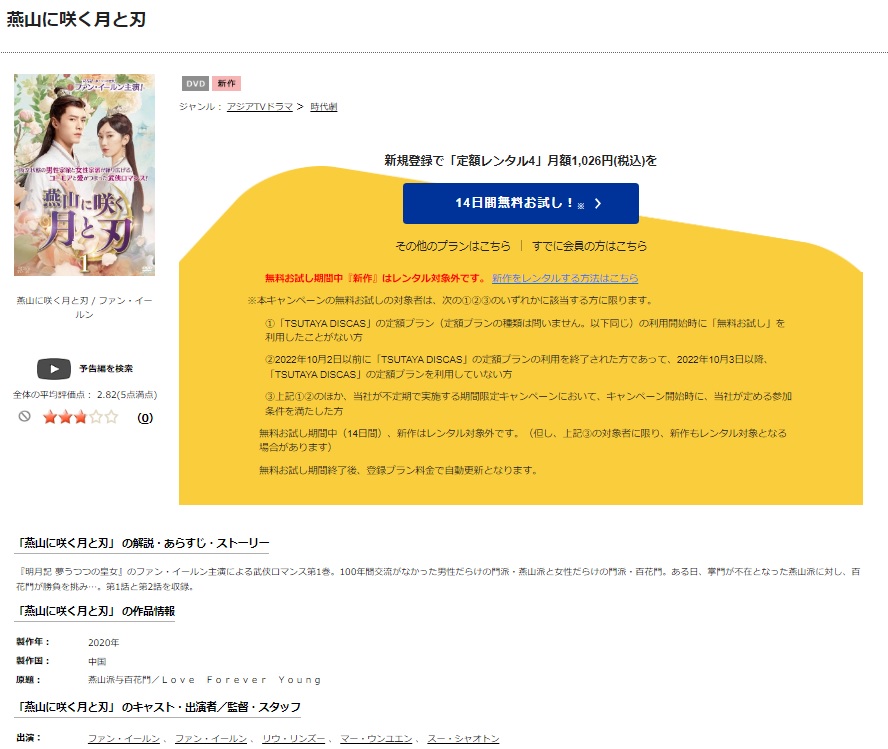
Task: Click the 14日間無料お試し button
Action: pyautogui.click(x=520, y=203)
